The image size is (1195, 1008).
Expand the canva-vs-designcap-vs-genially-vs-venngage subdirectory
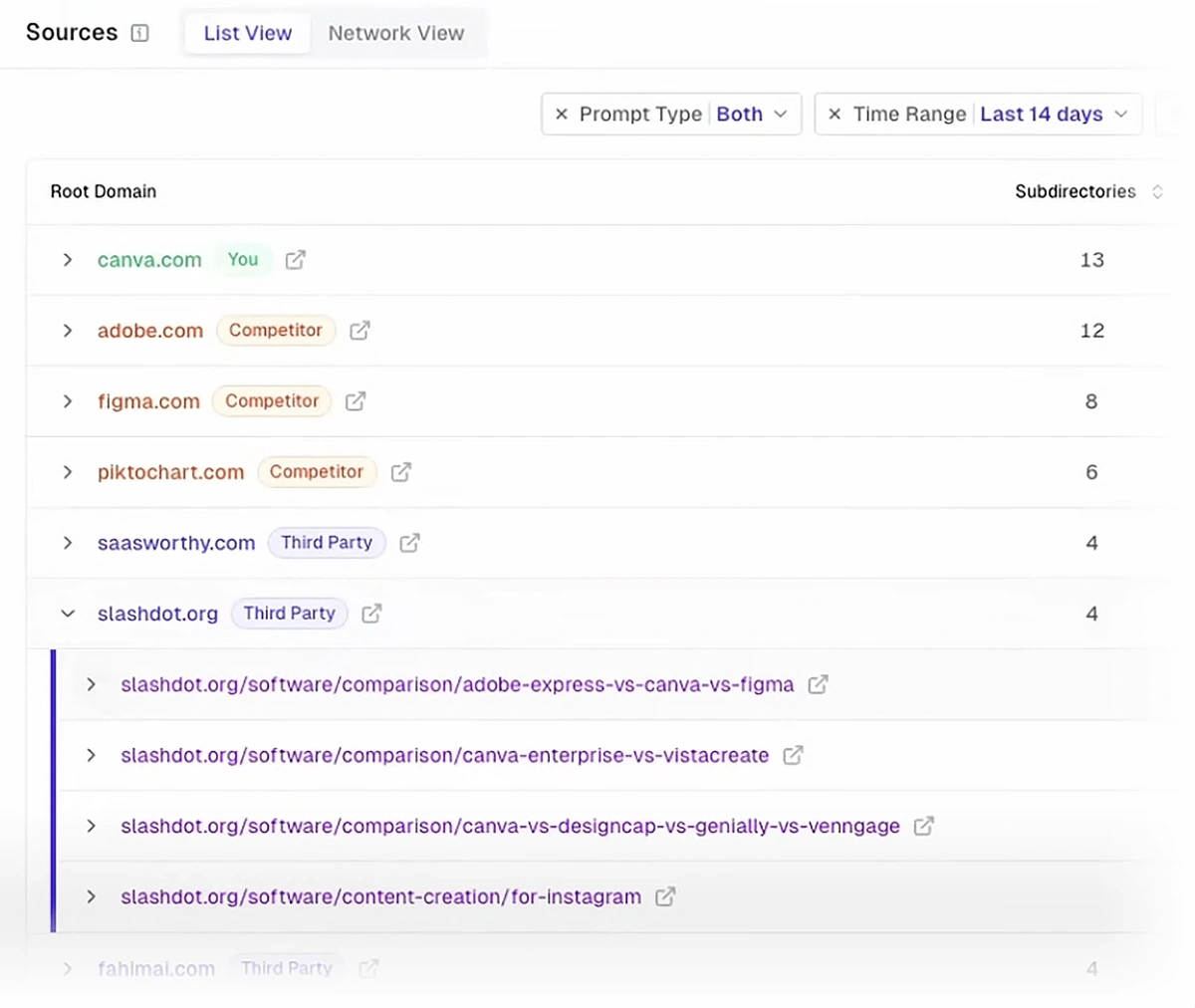pyautogui.click(x=92, y=826)
